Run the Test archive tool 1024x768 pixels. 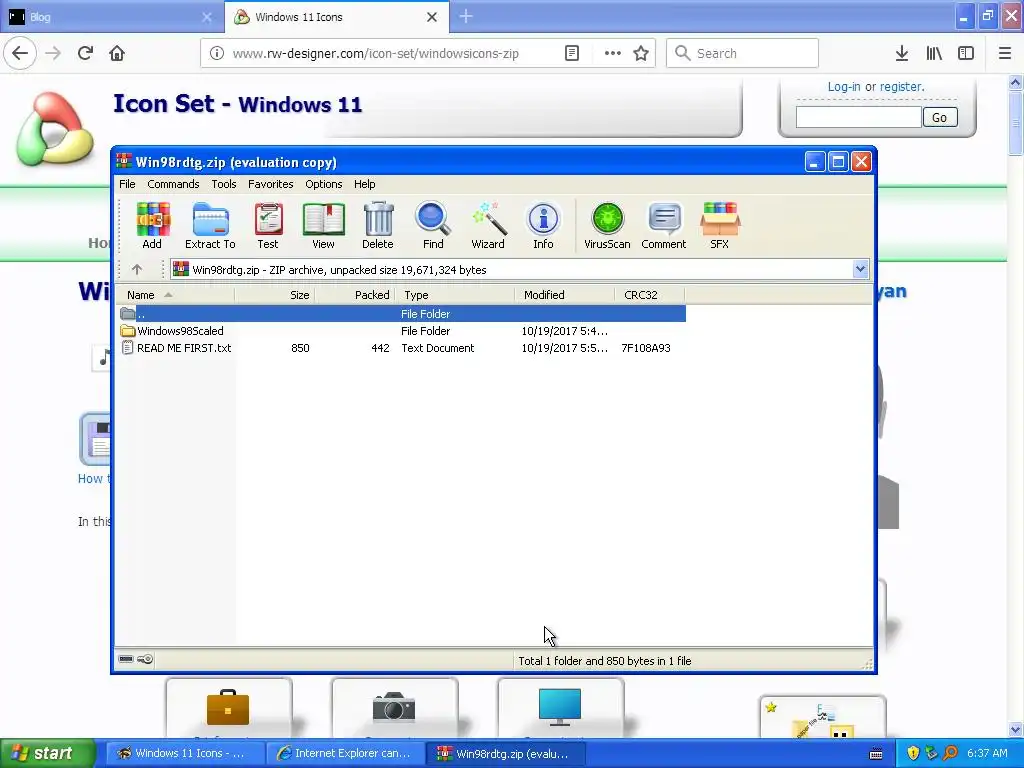coord(268,225)
